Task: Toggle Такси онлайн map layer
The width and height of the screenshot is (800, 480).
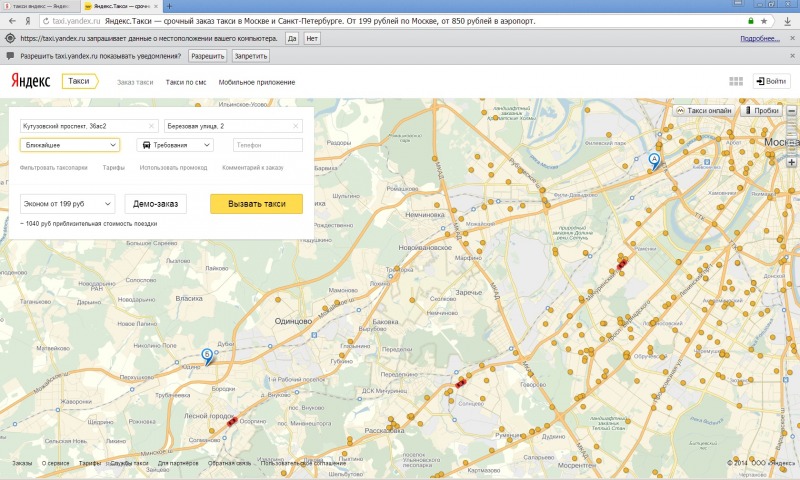Action: [x=704, y=110]
